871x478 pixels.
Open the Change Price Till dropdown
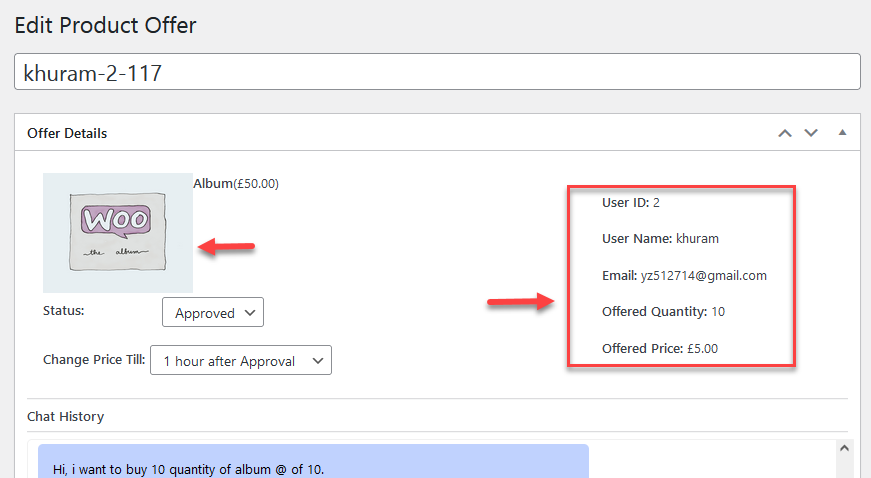pos(241,360)
